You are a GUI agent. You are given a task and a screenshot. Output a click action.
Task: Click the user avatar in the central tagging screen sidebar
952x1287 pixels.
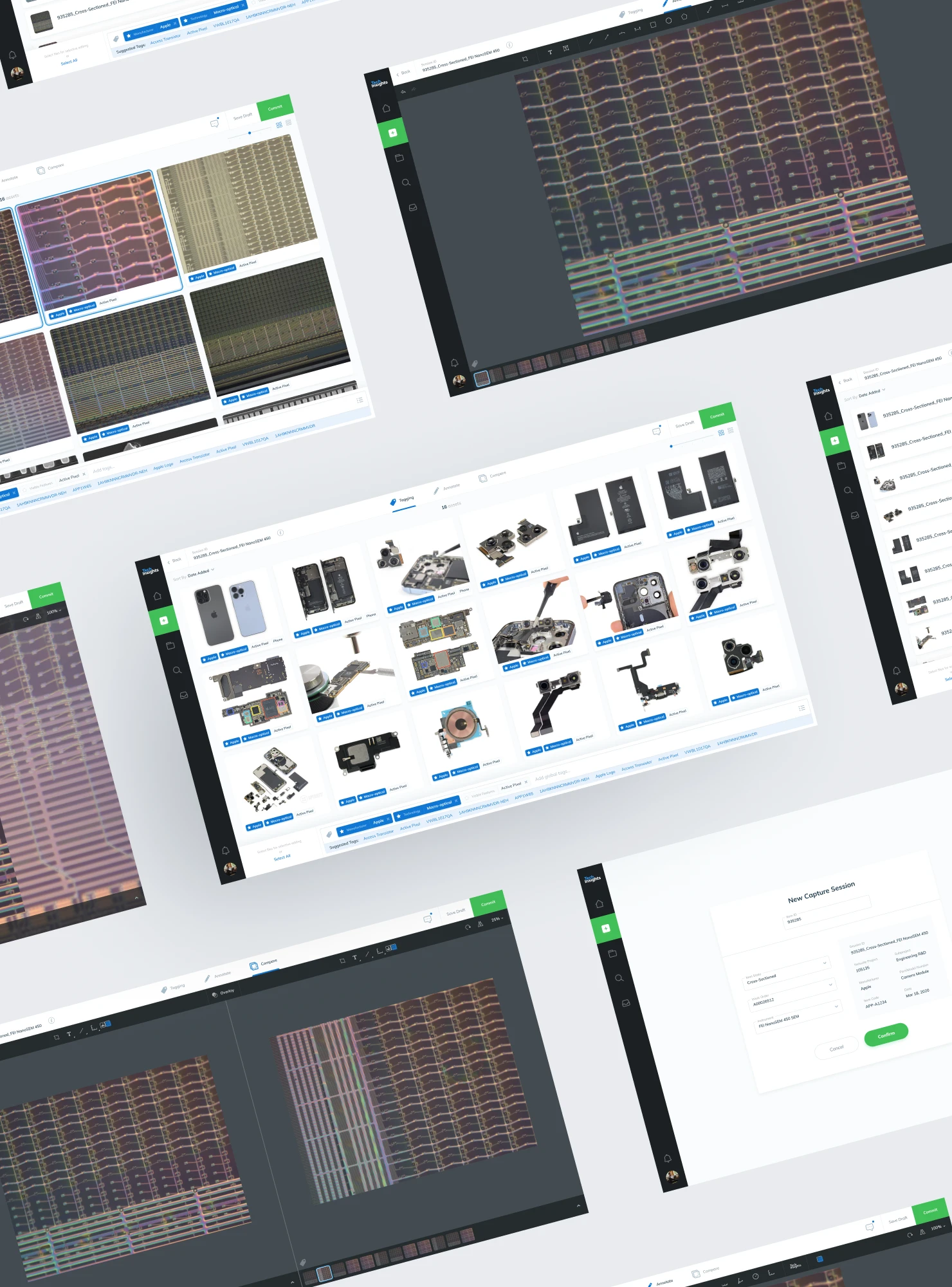[230, 868]
